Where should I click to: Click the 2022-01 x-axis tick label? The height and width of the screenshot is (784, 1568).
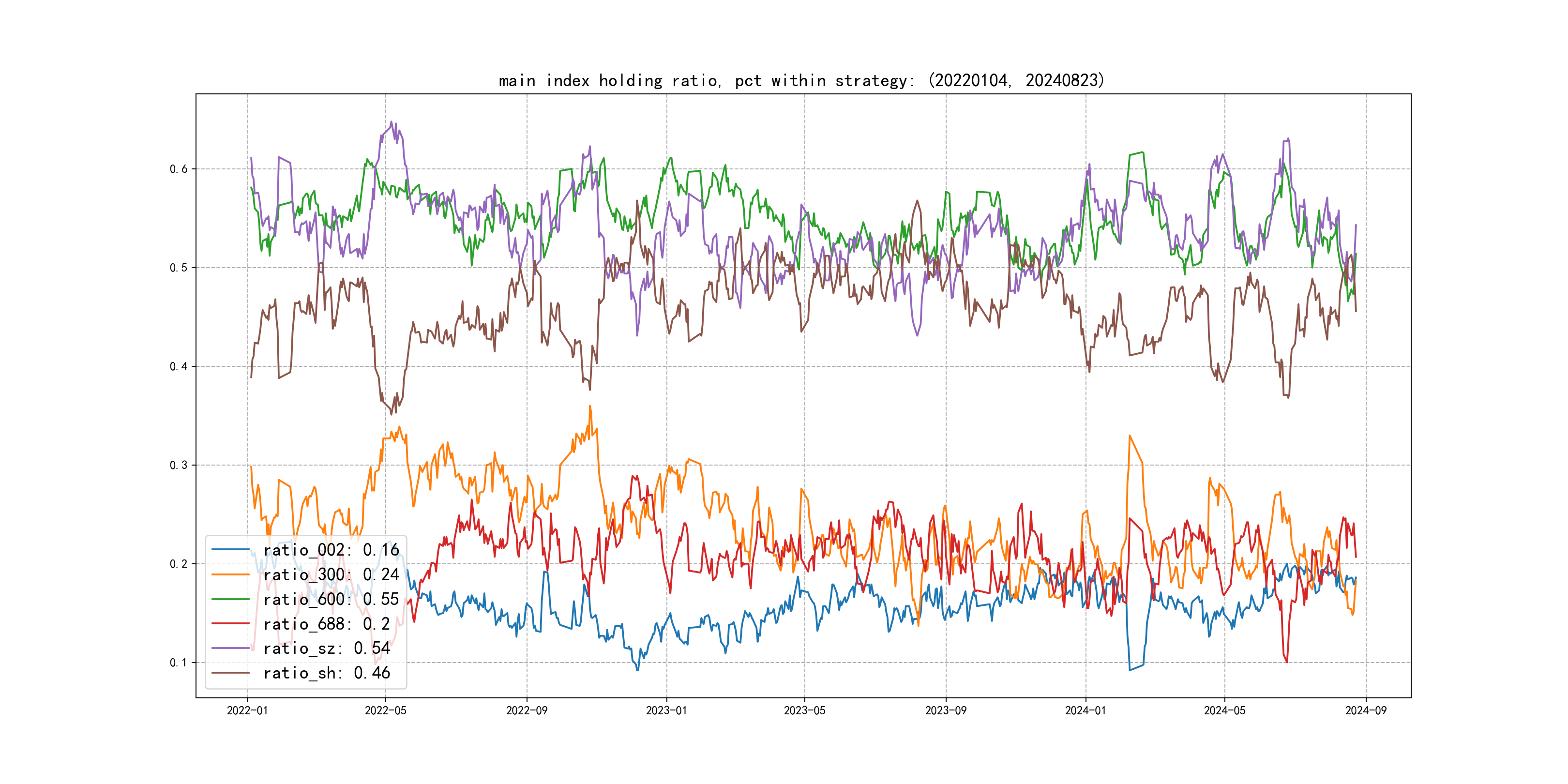[x=247, y=710]
